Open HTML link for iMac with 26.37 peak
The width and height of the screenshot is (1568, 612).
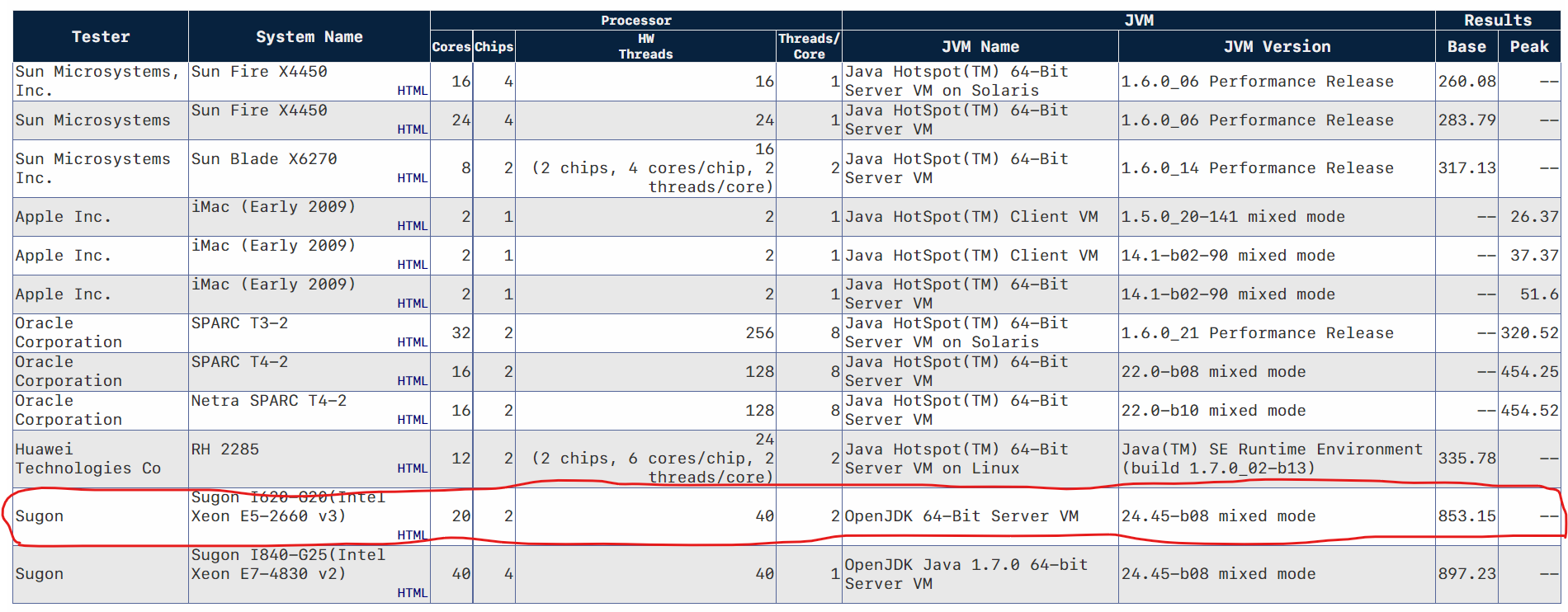412,226
